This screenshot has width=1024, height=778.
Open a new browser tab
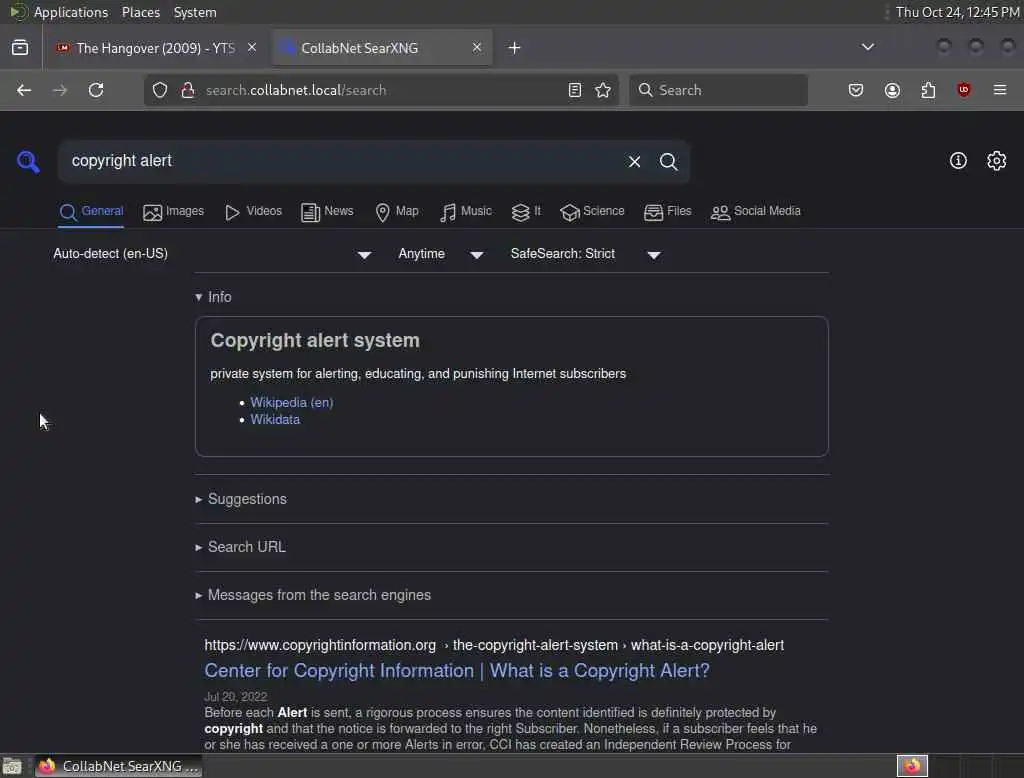click(x=515, y=48)
